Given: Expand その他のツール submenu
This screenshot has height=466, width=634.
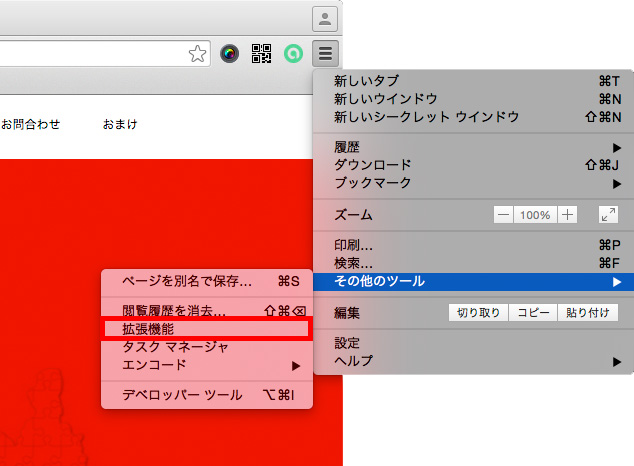Looking at the screenshot, I should click(x=473, y=281).
